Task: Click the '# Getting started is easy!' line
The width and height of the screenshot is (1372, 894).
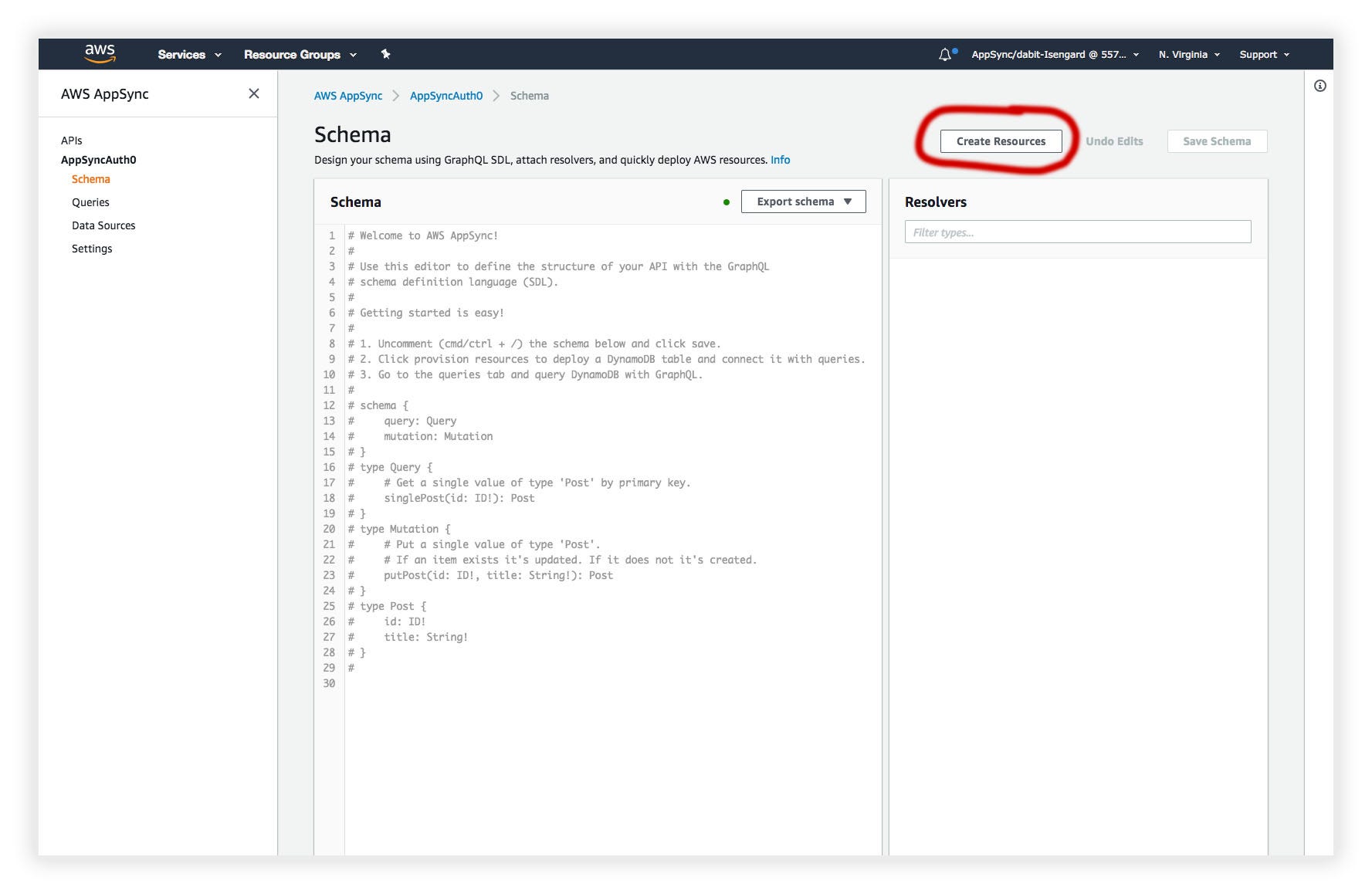Action: coord(425,313)
